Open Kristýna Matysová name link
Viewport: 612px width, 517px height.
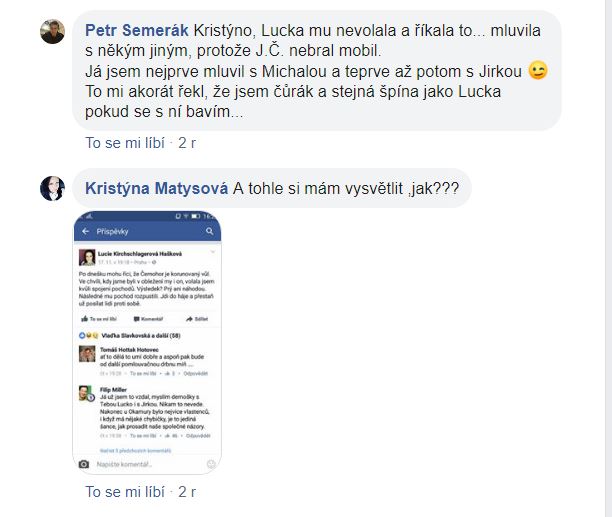[157, 188]
